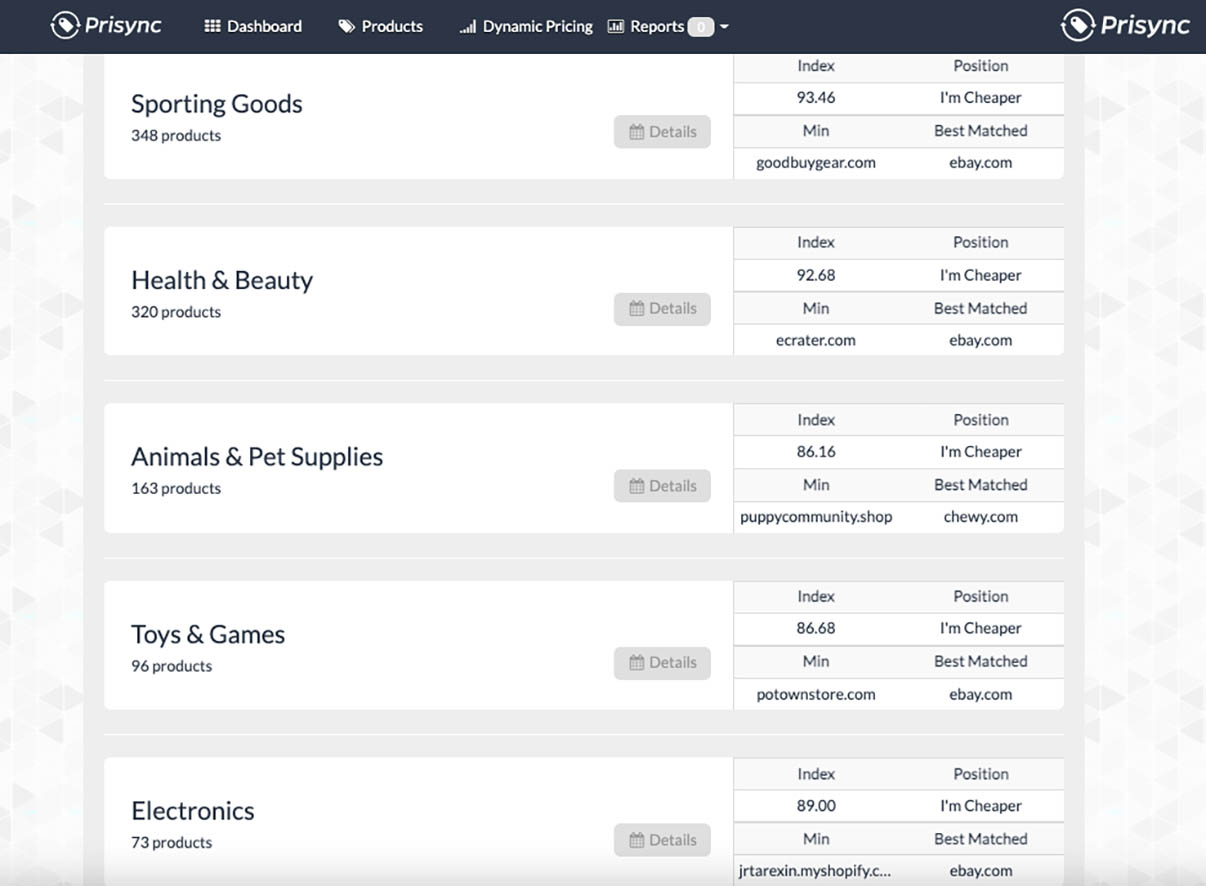Click the Prisync logo at top right
The image size is (1206, 886).
point(1125,26)
